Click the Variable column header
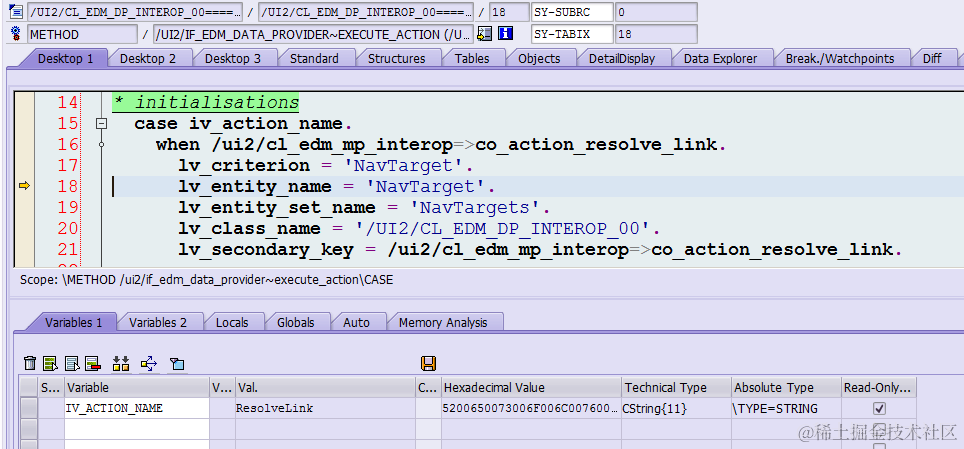 136,387
